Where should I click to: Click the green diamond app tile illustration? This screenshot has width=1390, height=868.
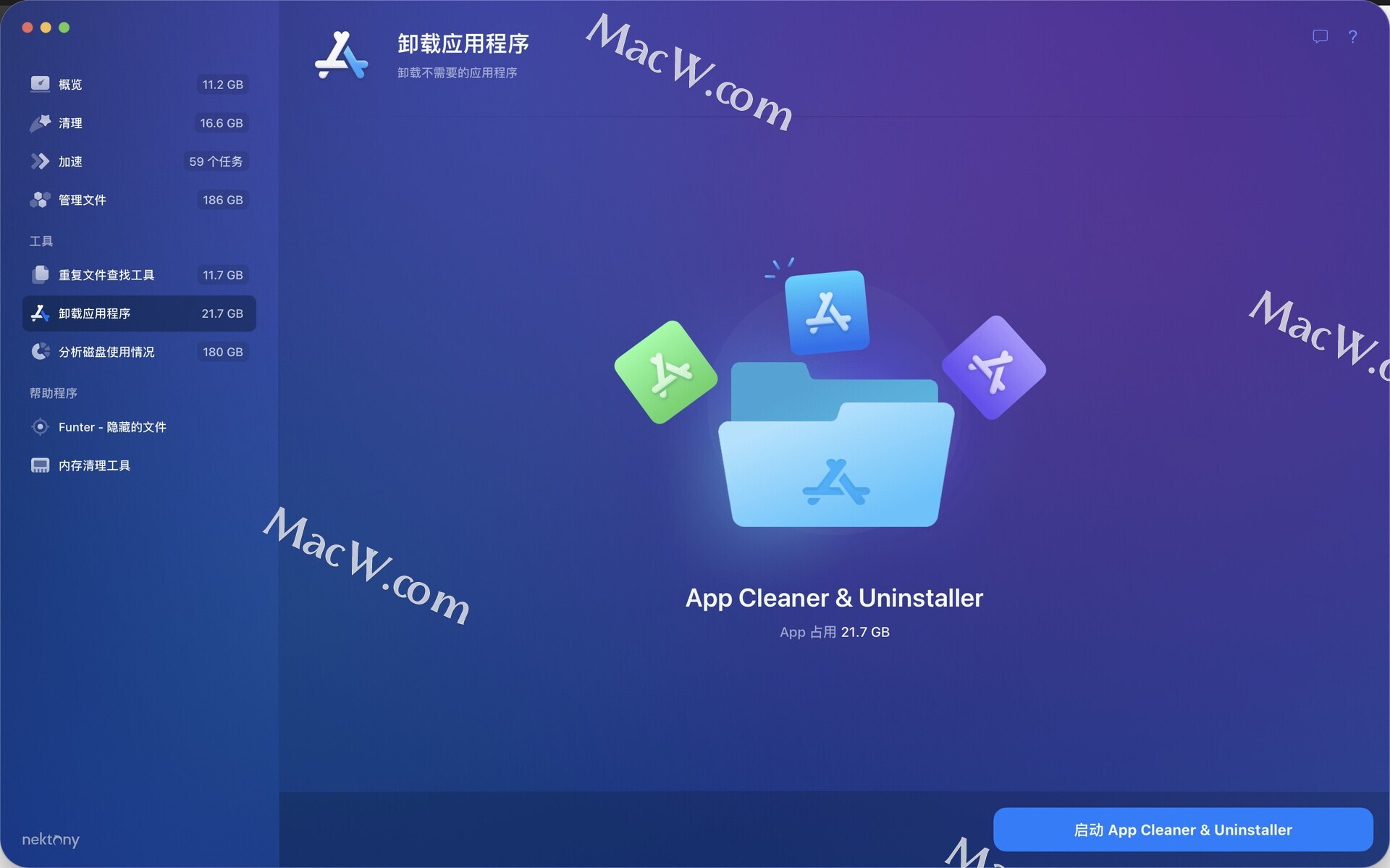point(665,372)
